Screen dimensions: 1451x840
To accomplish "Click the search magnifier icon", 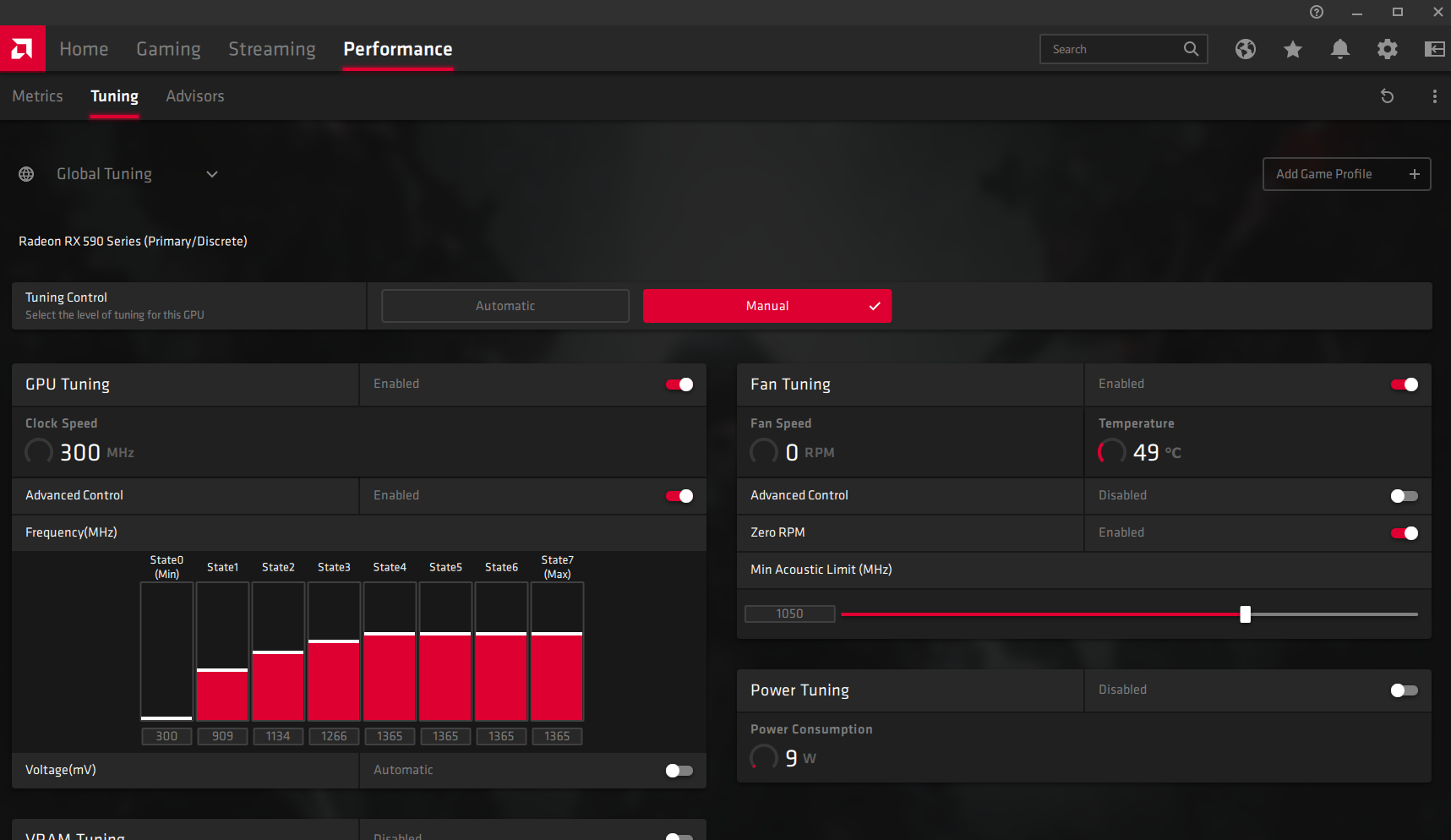I will tap(1191, 49).
